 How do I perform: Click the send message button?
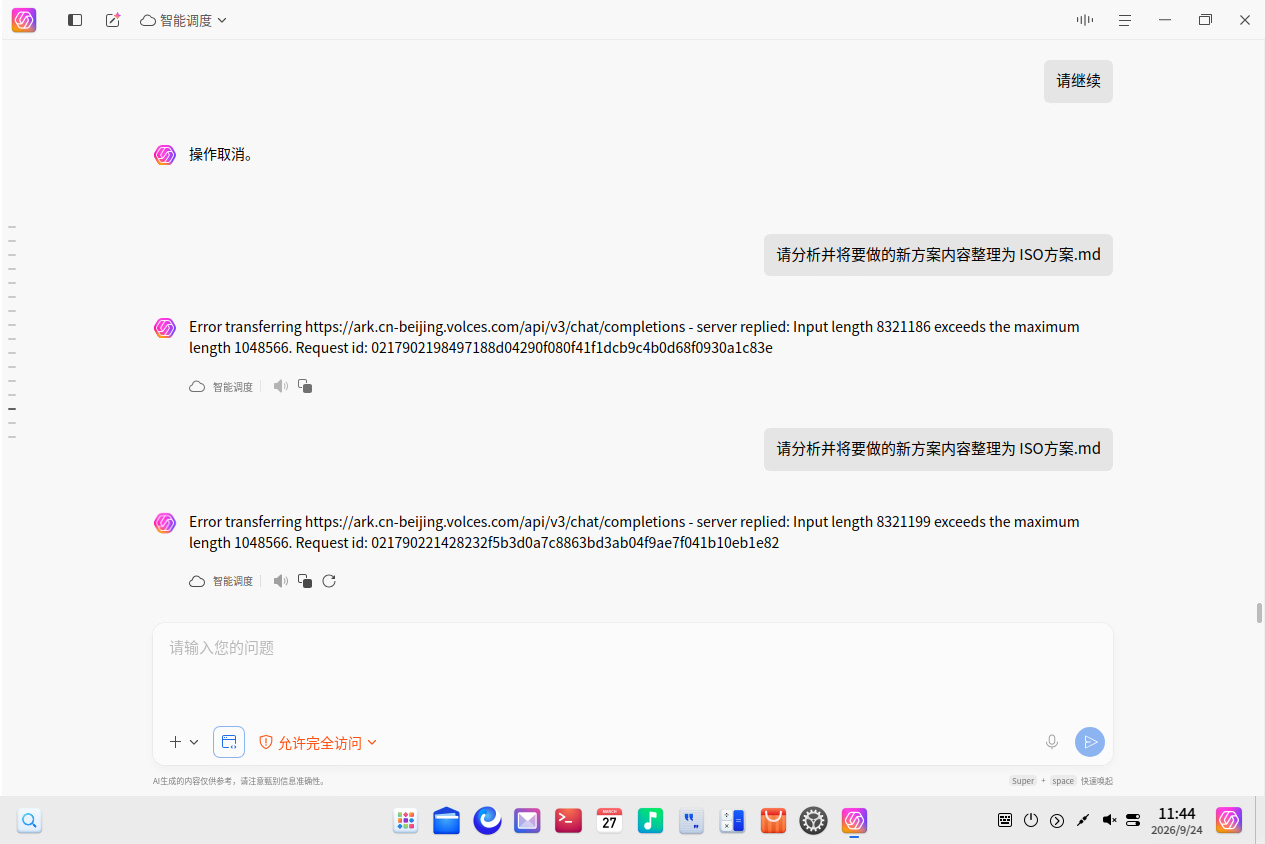1090,742
